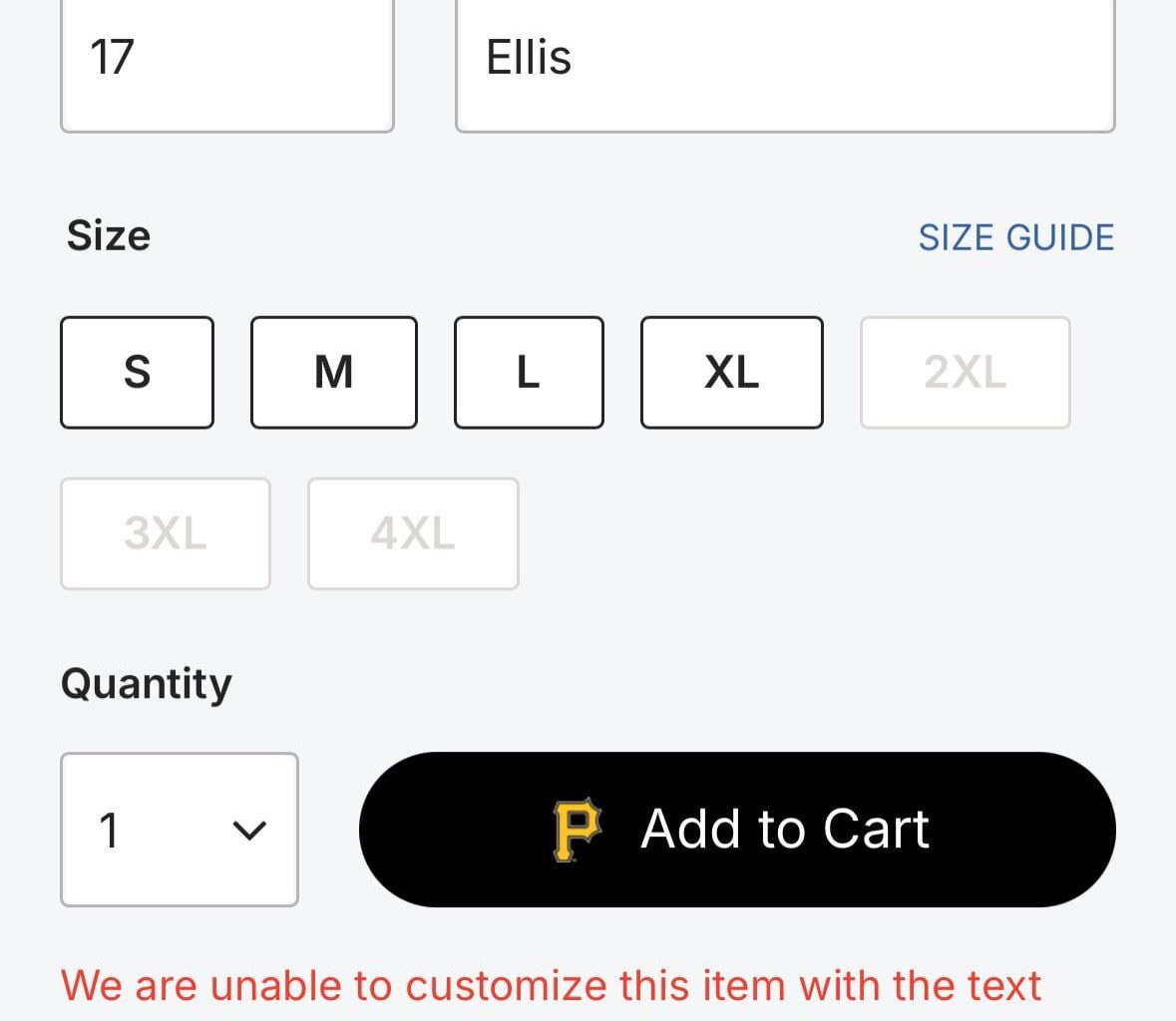Viewport: 1176px width, 1021px height.
Task: Choose Small from the size options
Action: click(137, 372)
